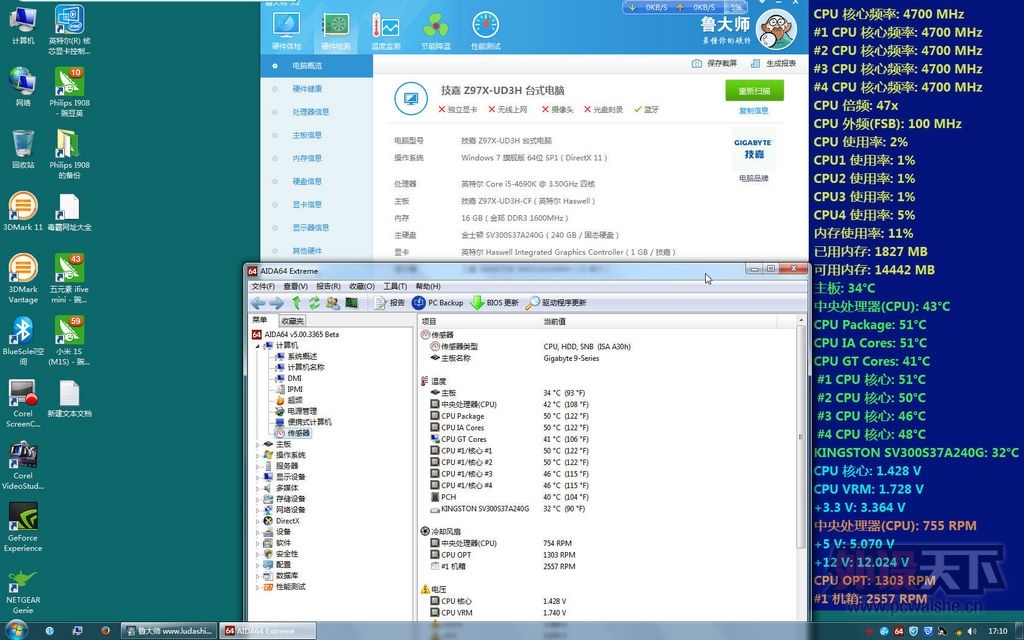Click AIDA64 forward arrow toolbar icon
The image size is (1024, 640).
pos(277,303)
